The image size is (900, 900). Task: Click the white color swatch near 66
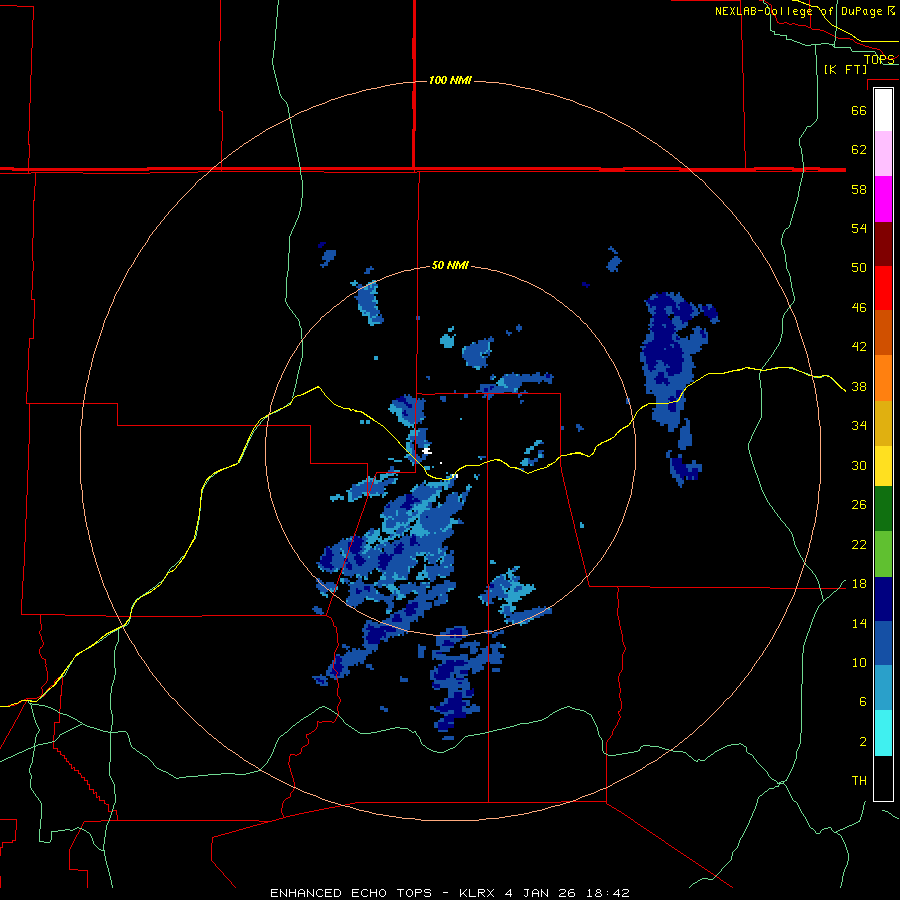point(883,110)
